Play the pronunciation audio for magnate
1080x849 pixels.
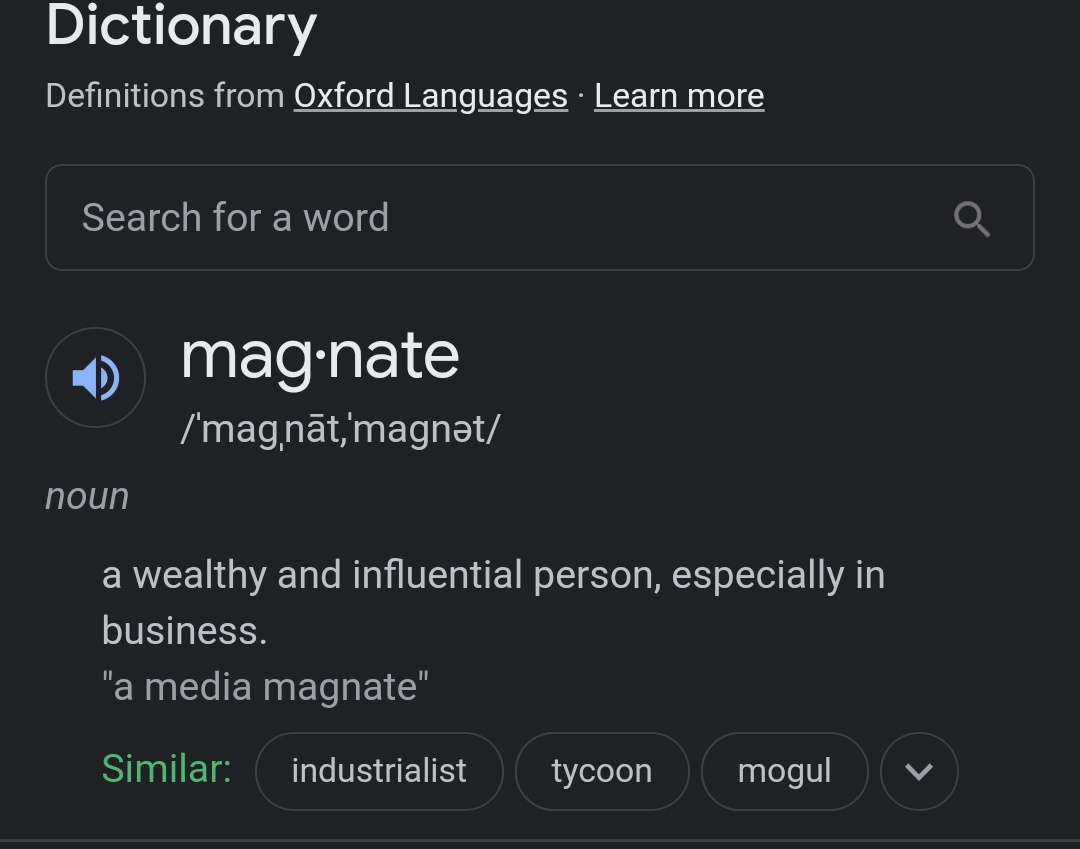pos(96,378)
